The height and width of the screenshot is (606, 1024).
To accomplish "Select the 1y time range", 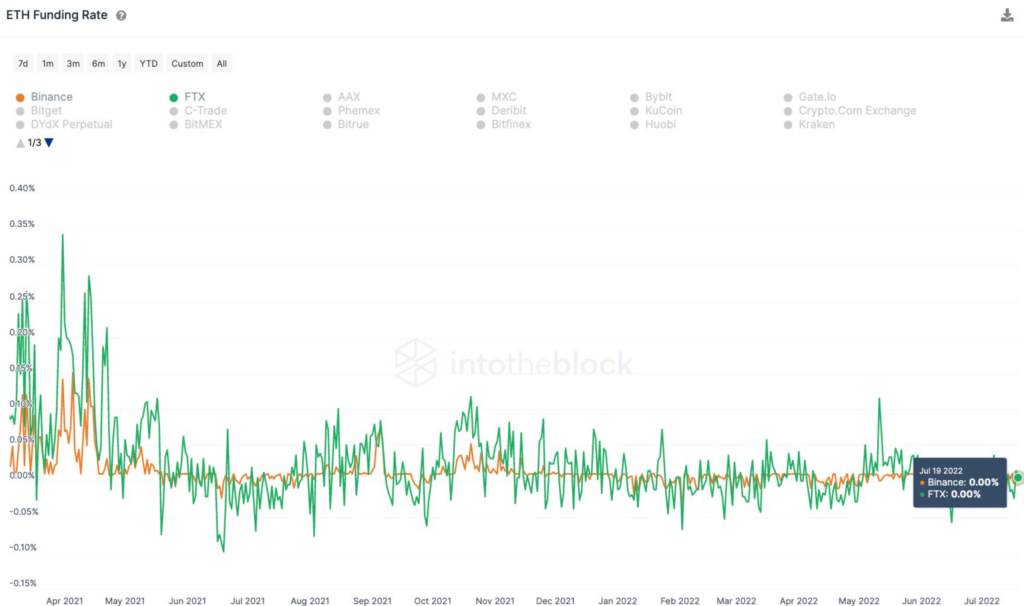I will [121, 63].
